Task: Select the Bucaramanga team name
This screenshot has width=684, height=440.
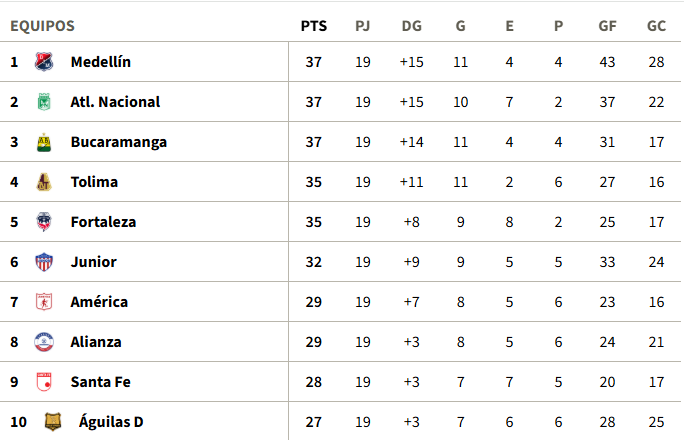Action: 118,142
